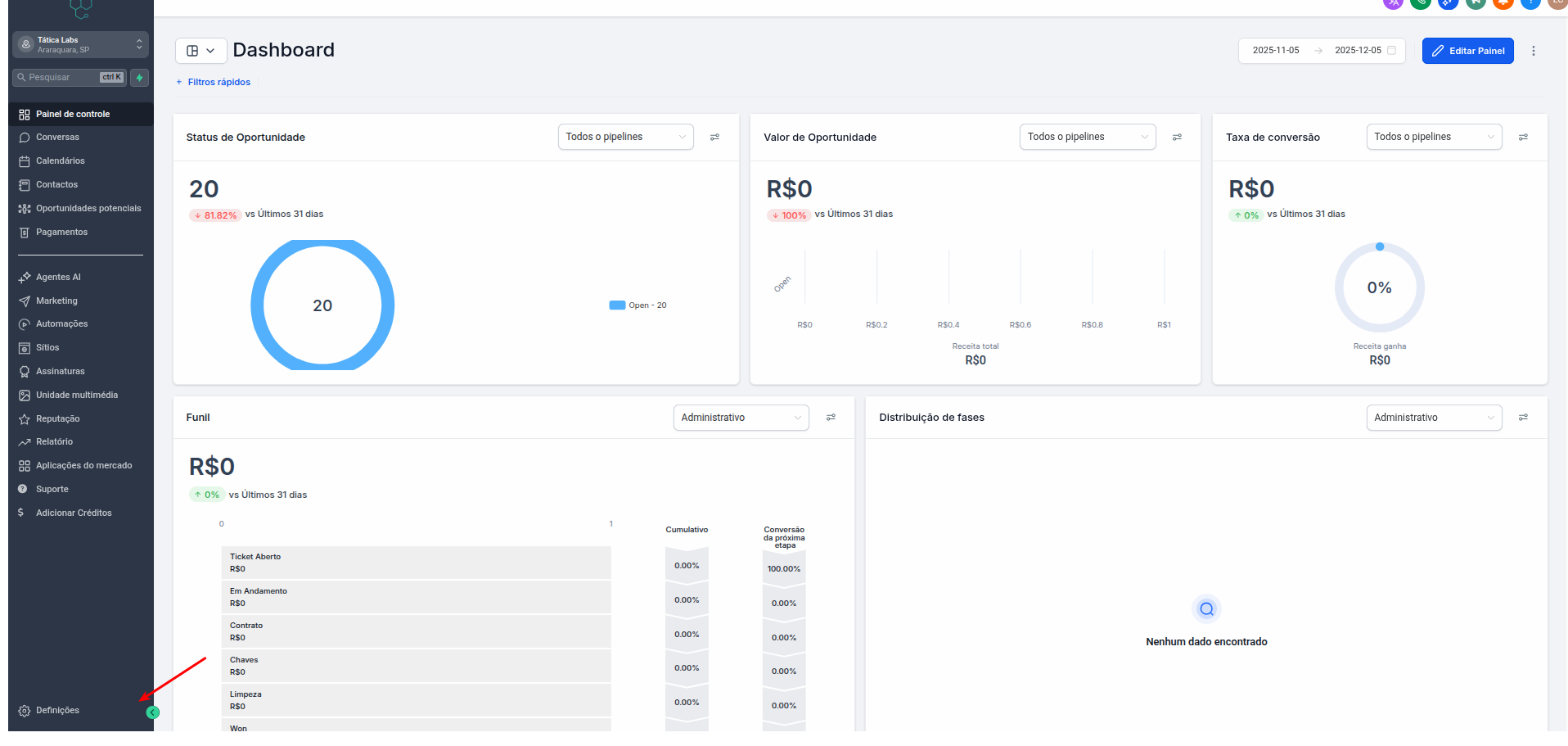The image size is (1568, 746).
Task: Open pipelines dropdown in Valor de Oportunidade
Action: [x=1088, y=138]
